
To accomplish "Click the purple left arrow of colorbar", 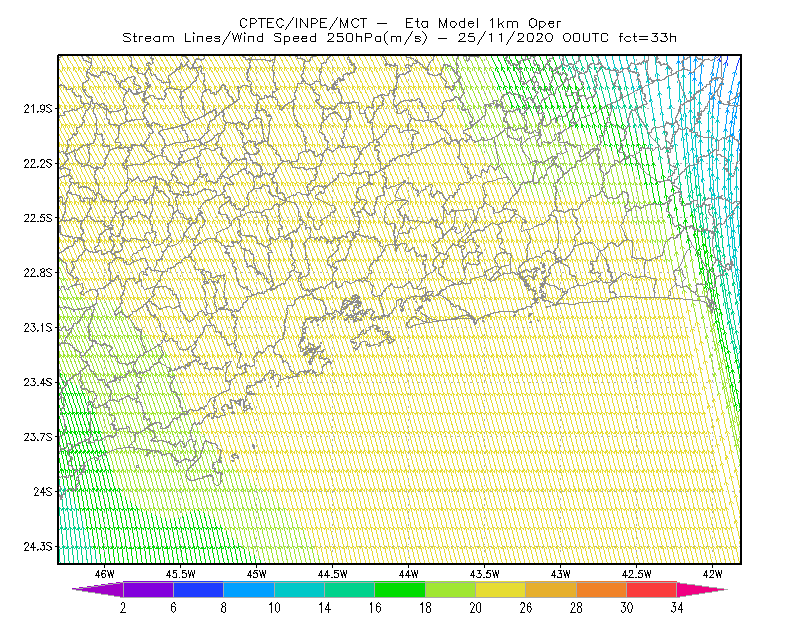I will pos(98,589).
